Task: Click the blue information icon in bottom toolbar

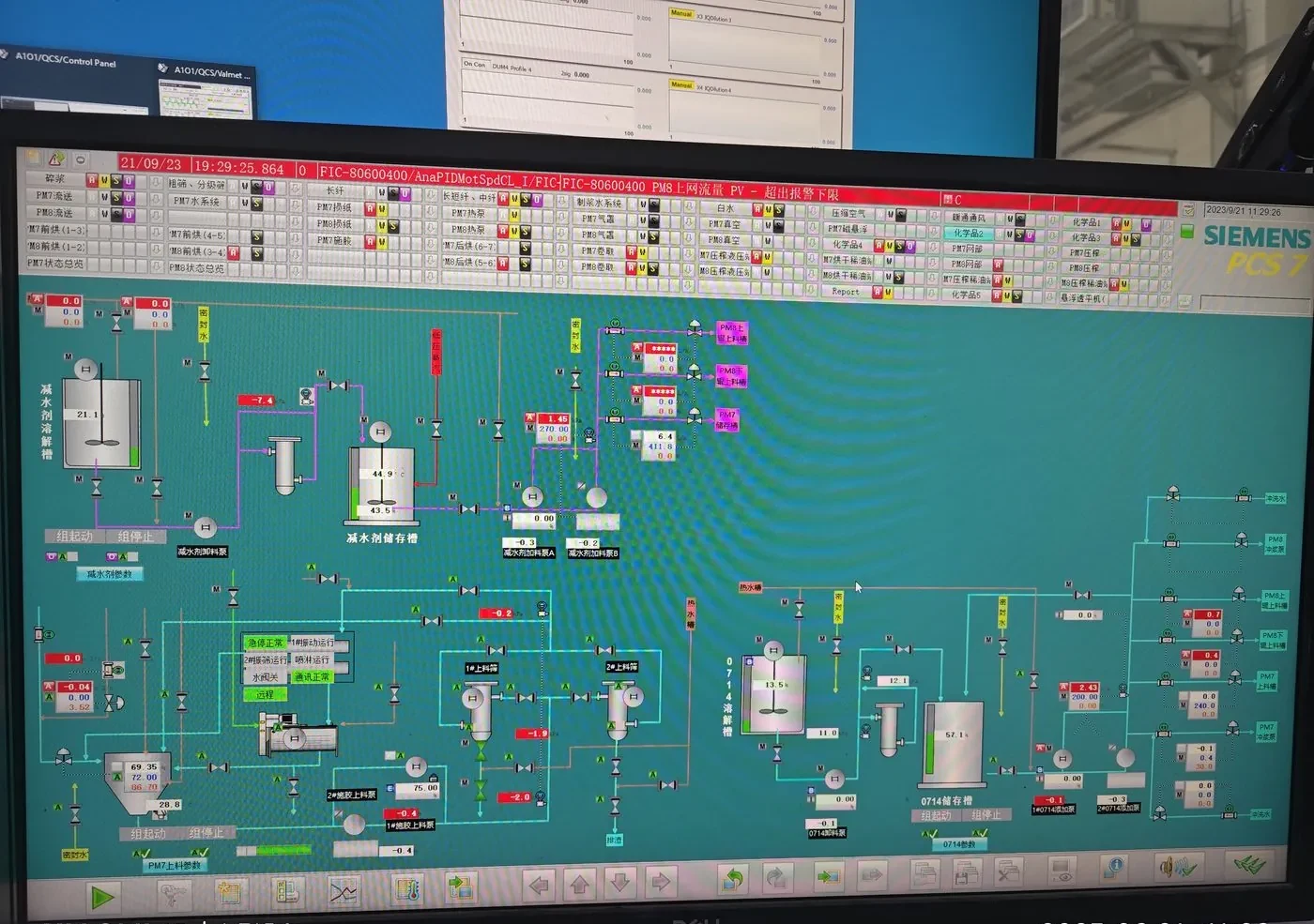Action: 1114,867
